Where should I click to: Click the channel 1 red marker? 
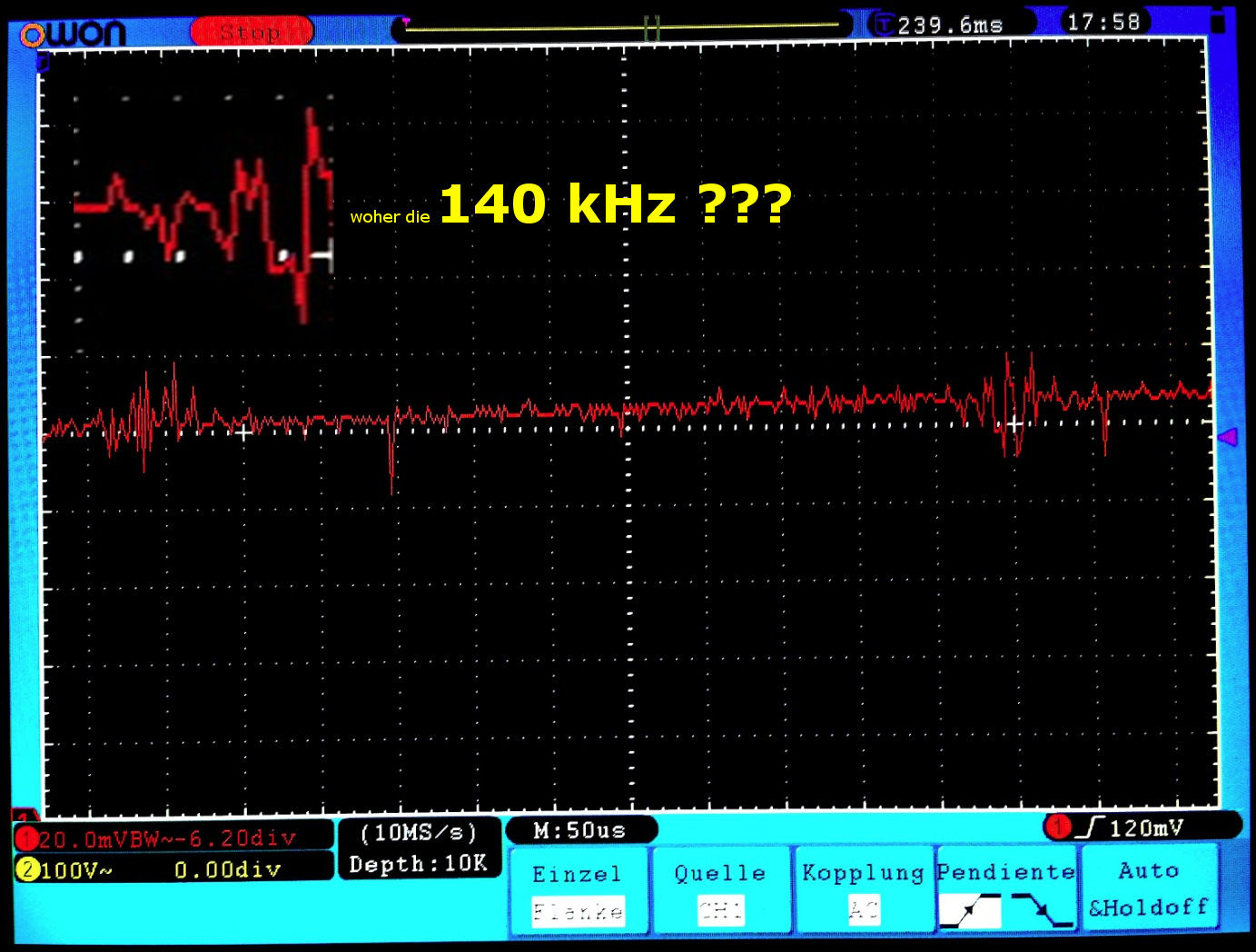pyautogui.click(x=26, y=838)
